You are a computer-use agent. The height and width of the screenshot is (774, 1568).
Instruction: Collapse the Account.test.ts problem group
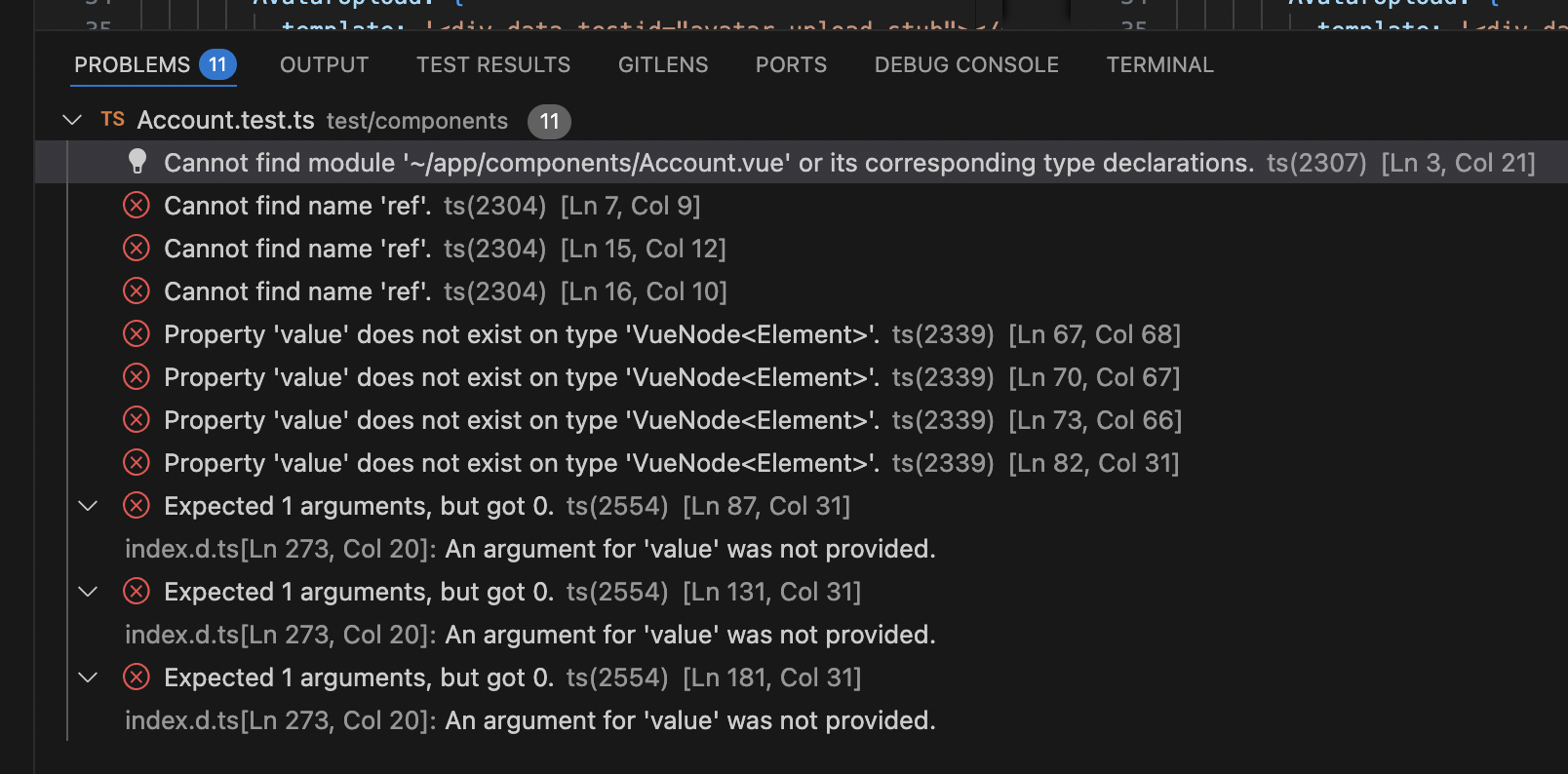(72, 119)
